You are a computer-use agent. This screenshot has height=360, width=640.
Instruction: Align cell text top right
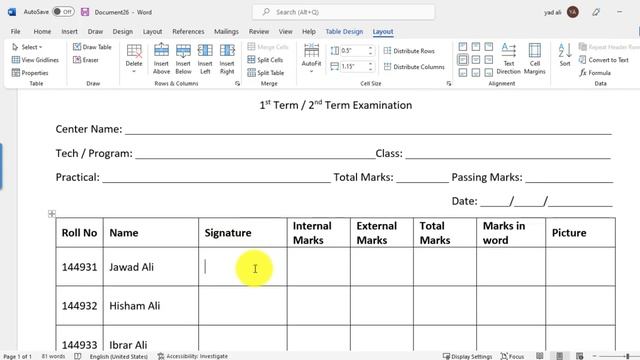(489, 47)
